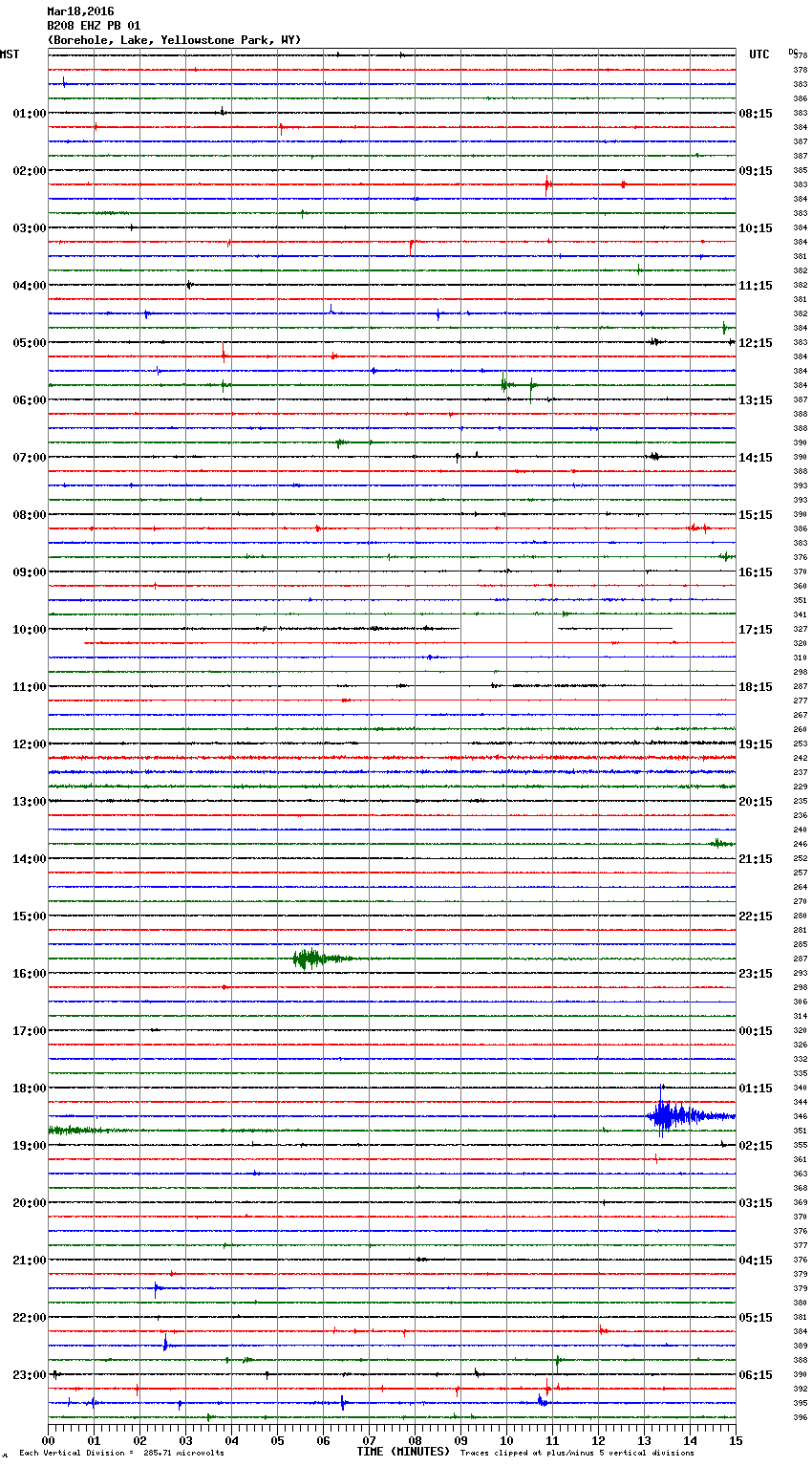Select the station code B208 EHZ PB 01
The height and width of the screenshot is (1466, 812).
94,26
